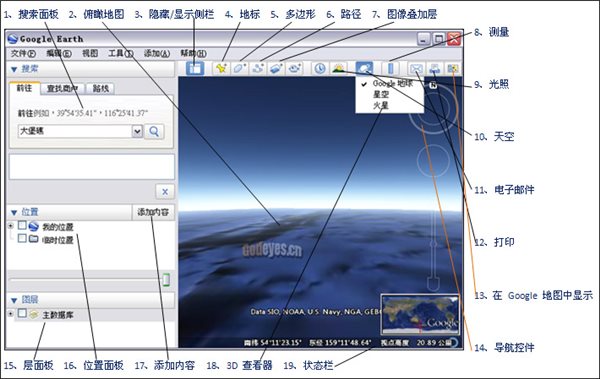Add an image overlay from toolbar
Image resolution: width=600 pixels, height=379 pixels.
276,69
